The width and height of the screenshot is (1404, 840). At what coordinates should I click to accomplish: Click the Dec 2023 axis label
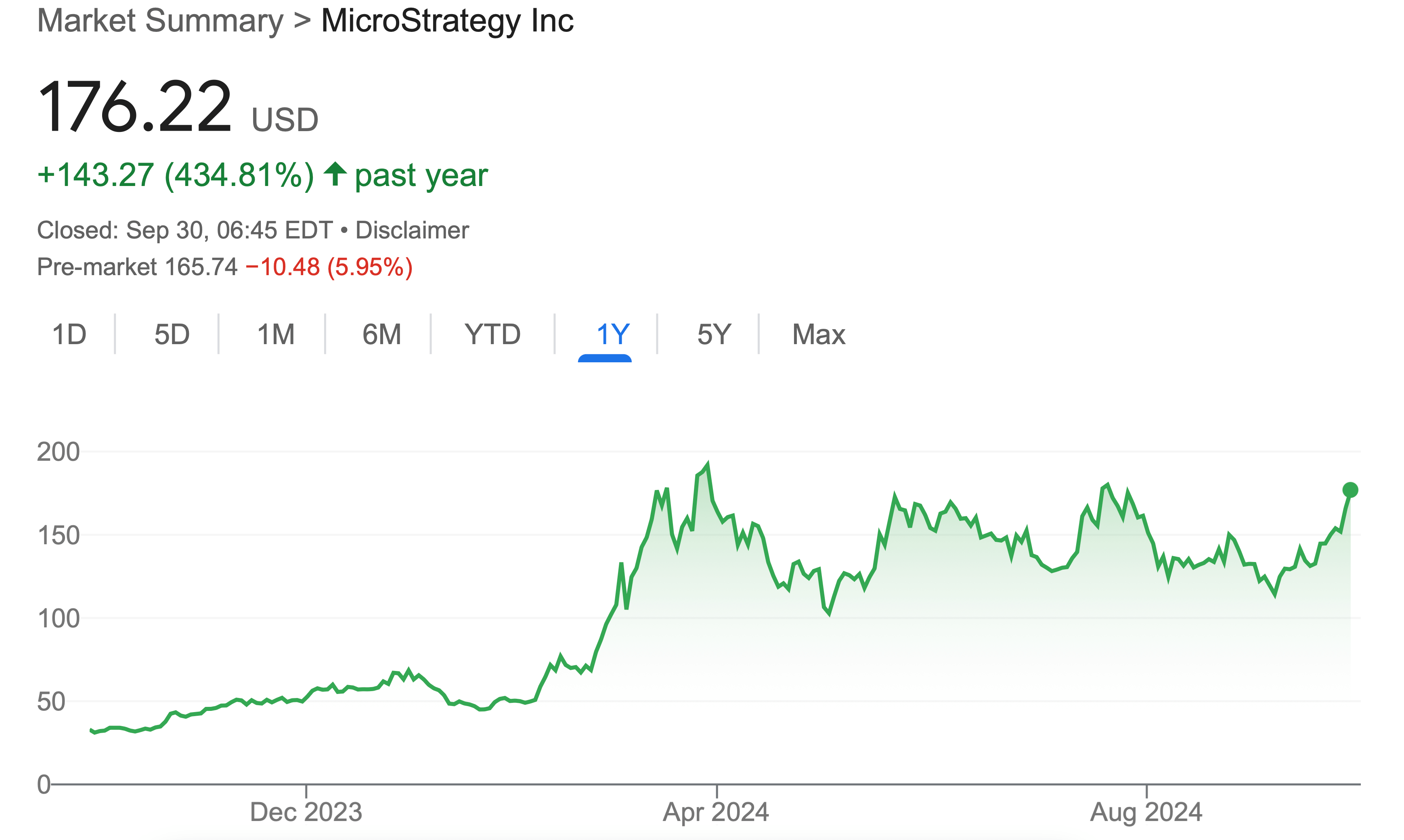[306, 812]
